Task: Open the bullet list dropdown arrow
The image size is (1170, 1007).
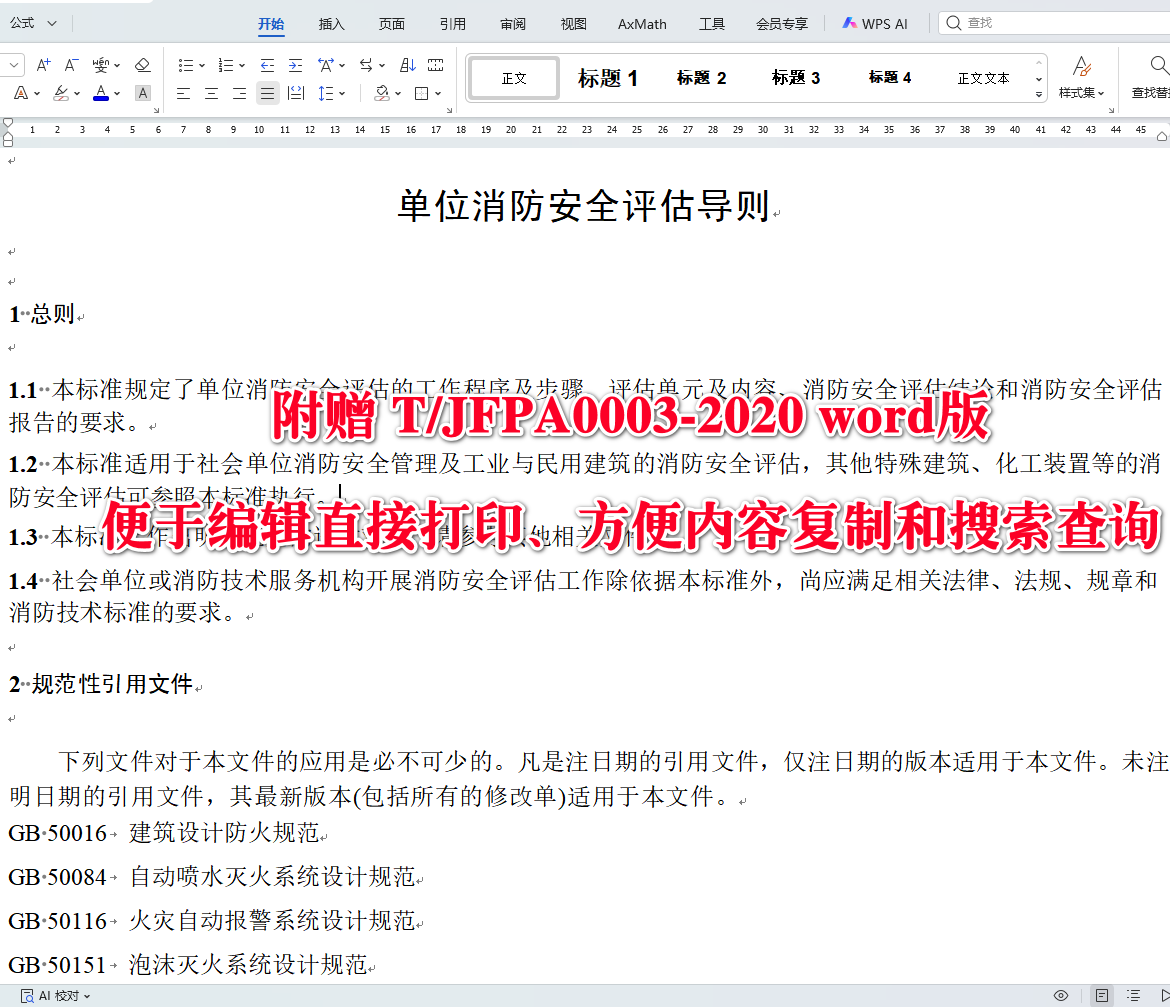Action: 203,65
